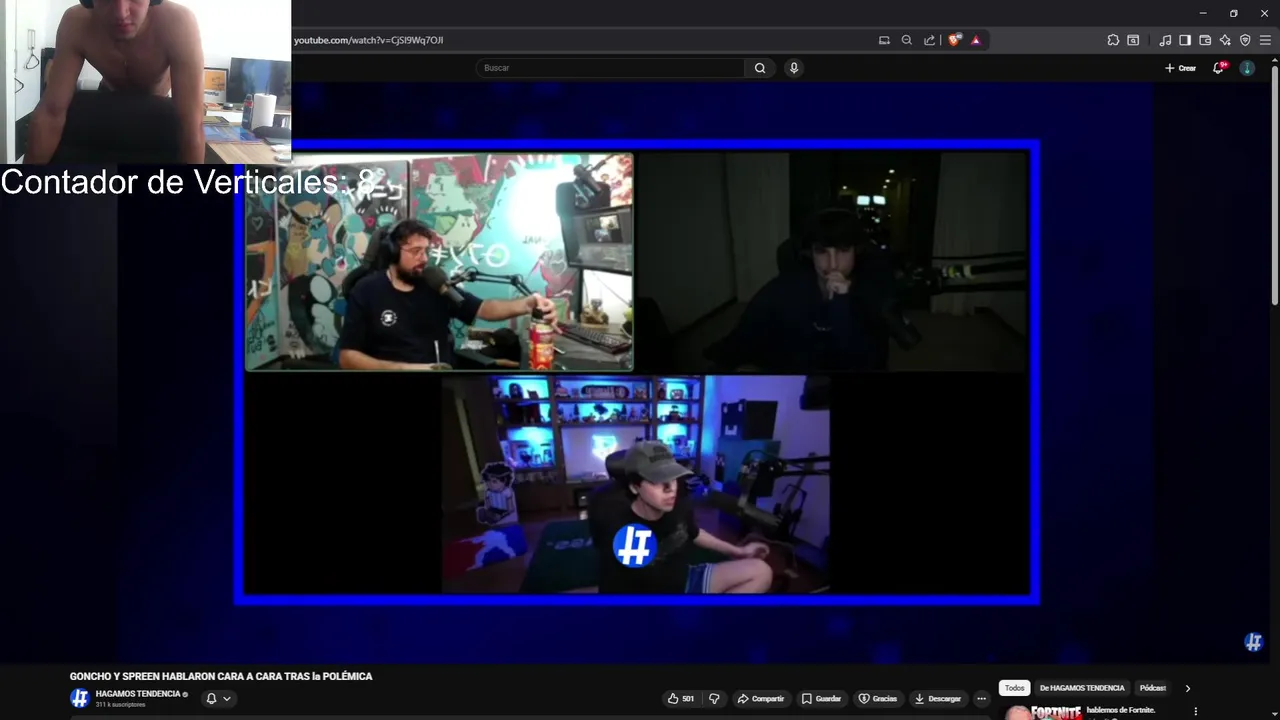Open the Fortnite recommended video thumbnail

click(1043, 713)
